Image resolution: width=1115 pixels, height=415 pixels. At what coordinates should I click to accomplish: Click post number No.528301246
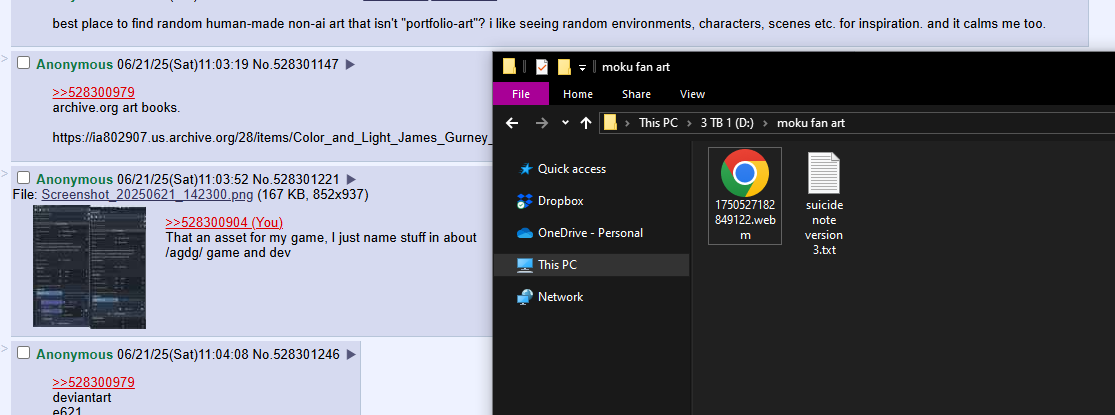point(296,354)
